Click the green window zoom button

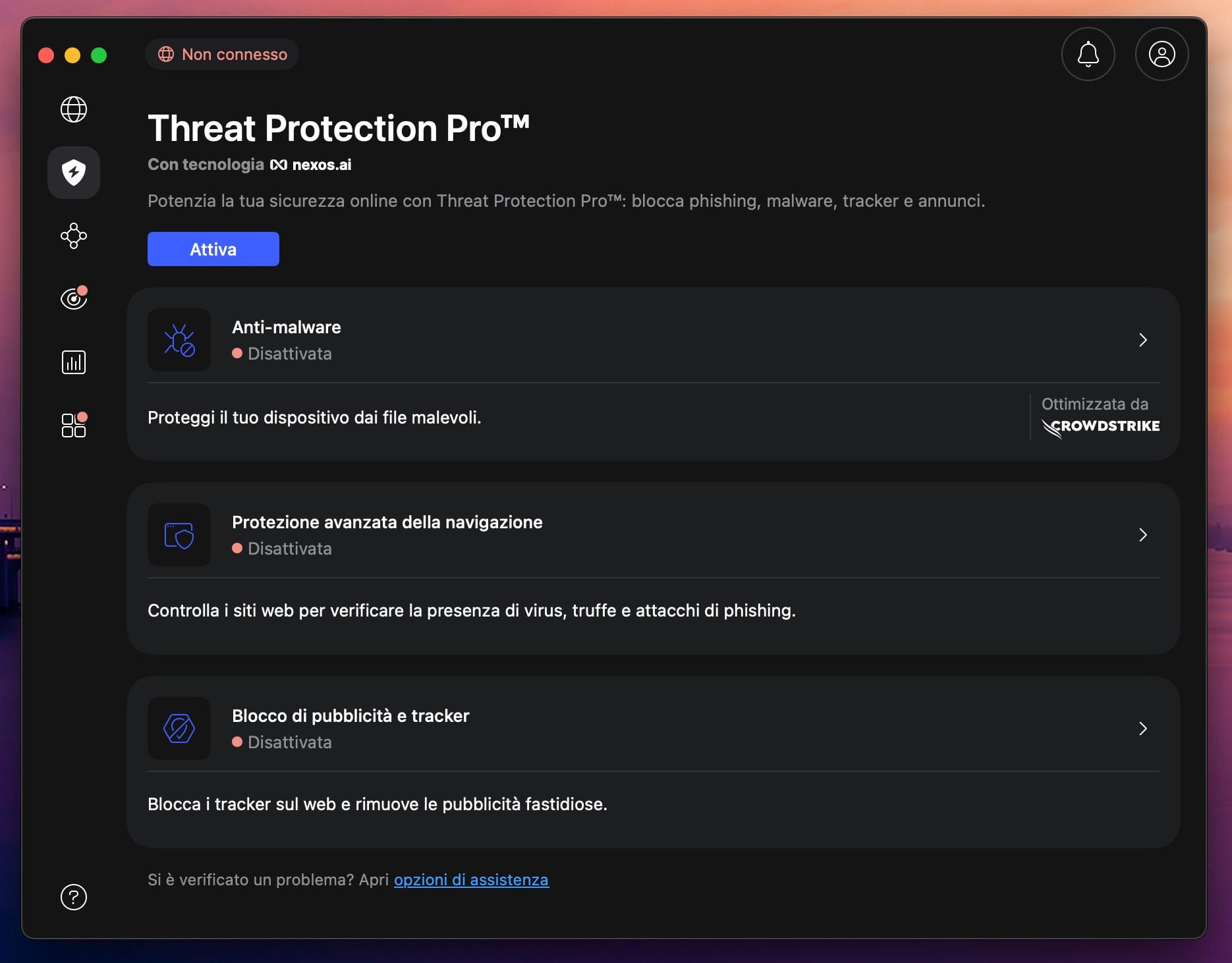(99, 55)
